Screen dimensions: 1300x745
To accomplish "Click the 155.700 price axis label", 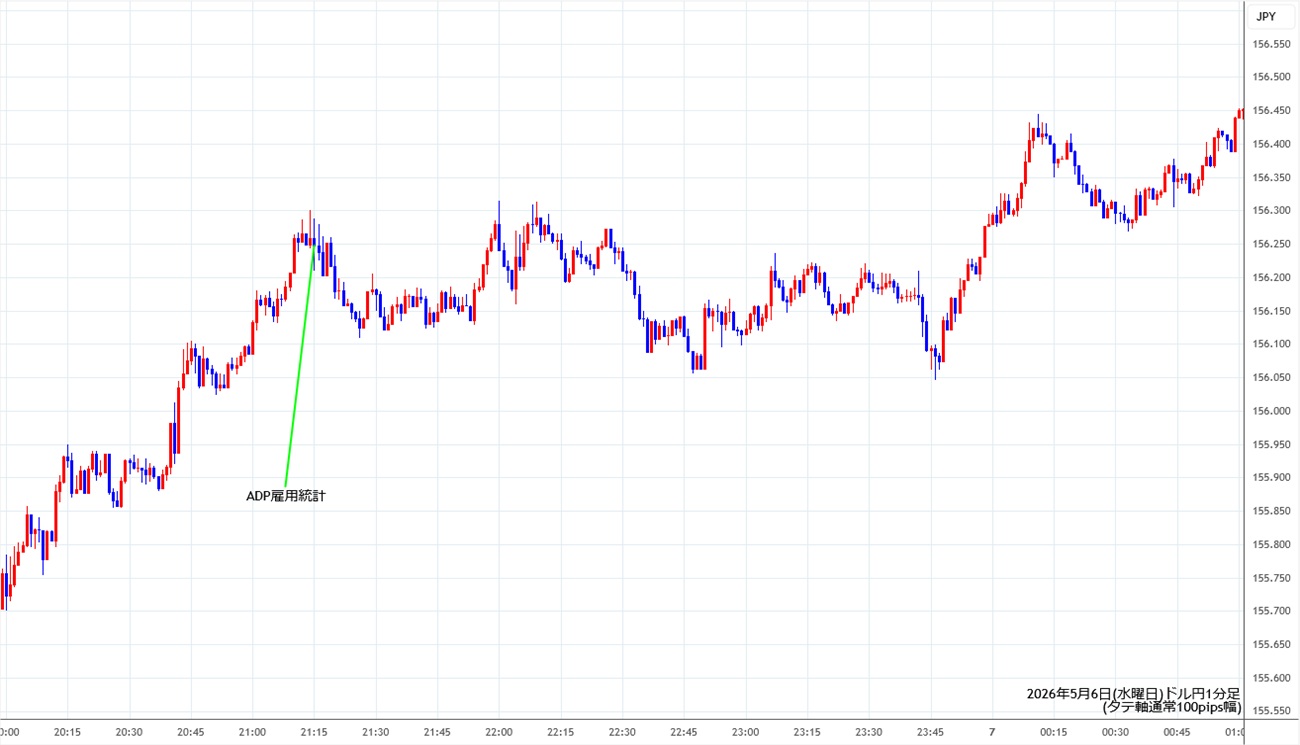I will (x=1272, y=611).
